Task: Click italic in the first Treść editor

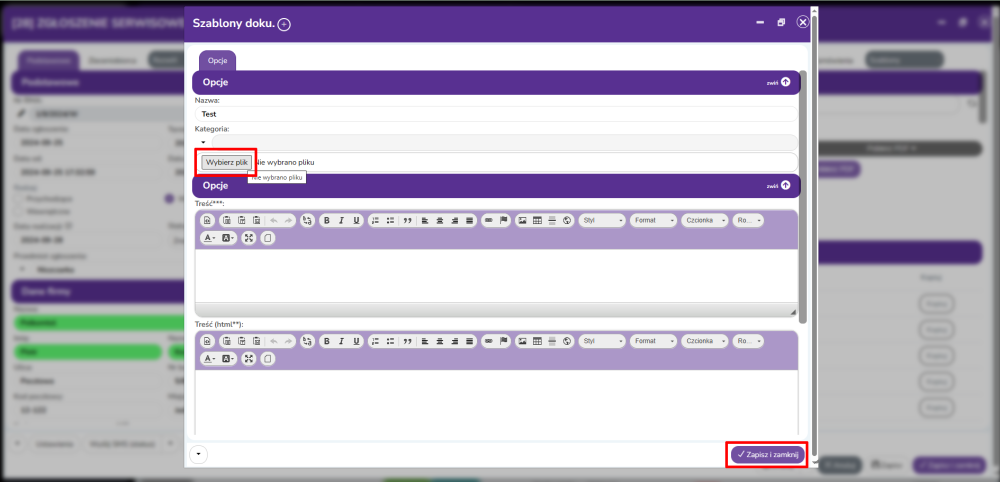Action: (341, 220)
